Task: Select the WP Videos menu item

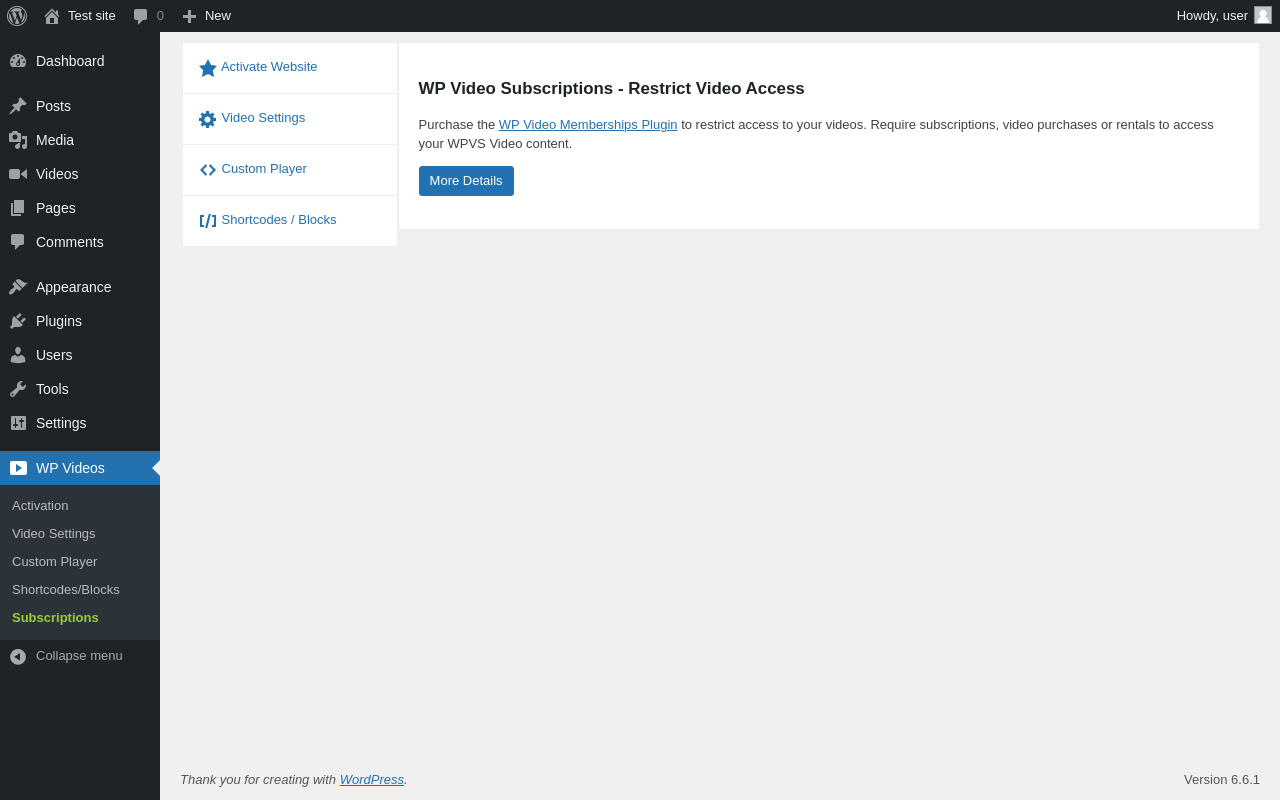Action: [x=80, y=468]
